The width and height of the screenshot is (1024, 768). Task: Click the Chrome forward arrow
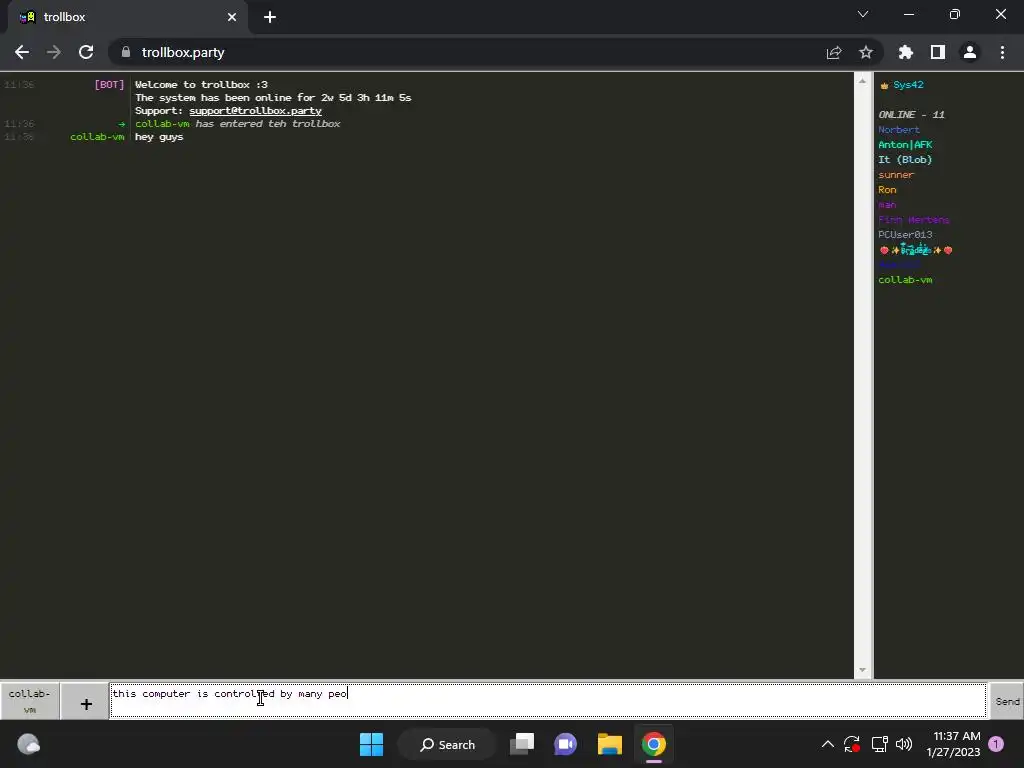pos(54,52)
